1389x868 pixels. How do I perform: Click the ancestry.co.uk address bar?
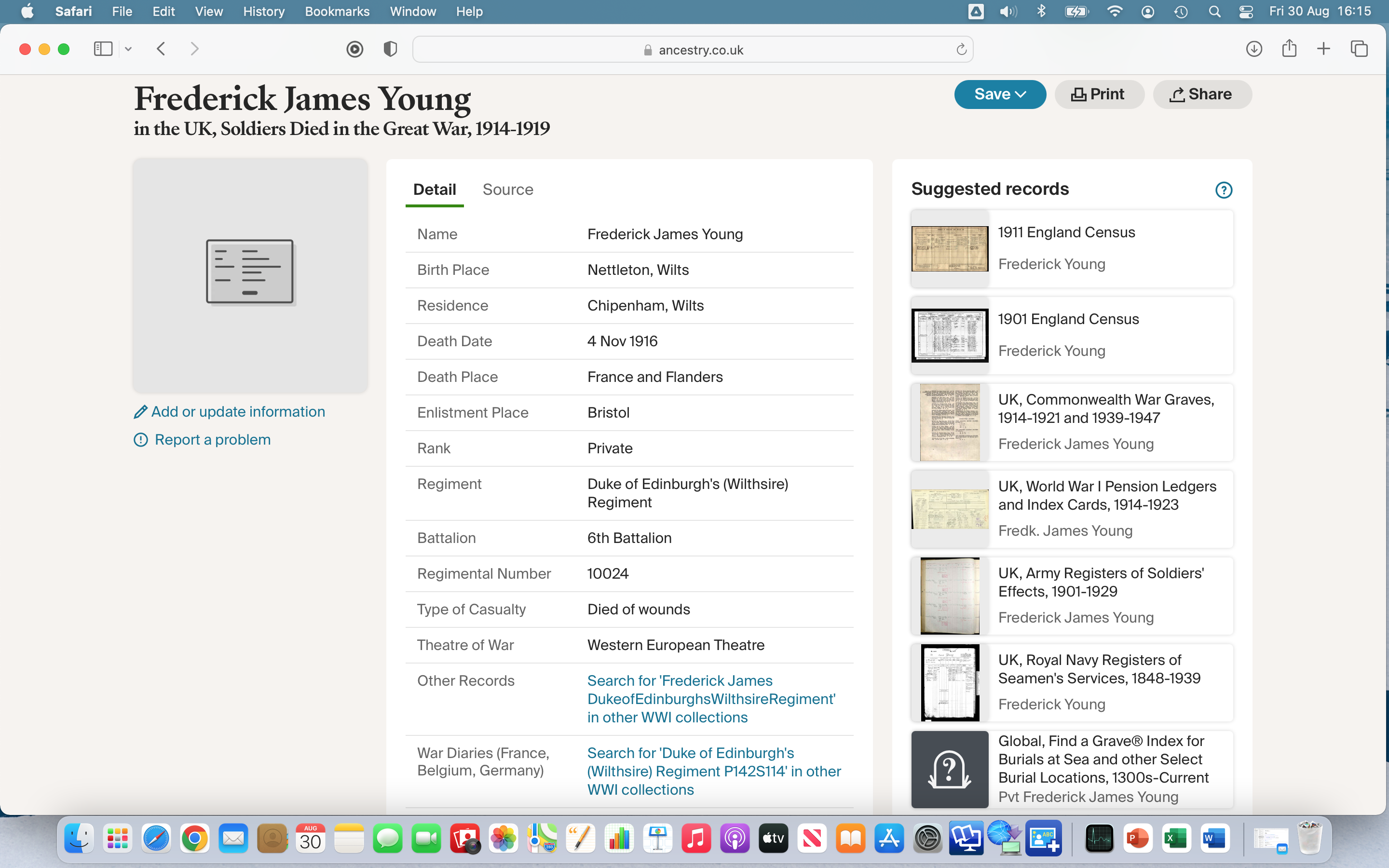tap(693, 49)
